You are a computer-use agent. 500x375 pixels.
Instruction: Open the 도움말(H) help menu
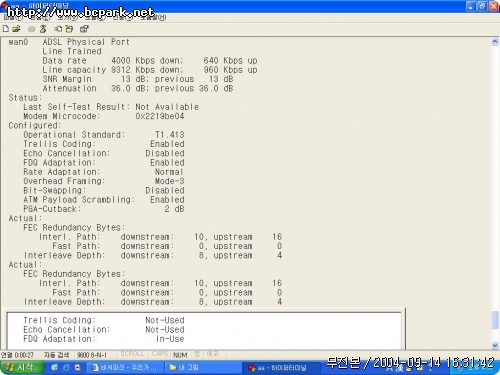pyautogui.click(x=153, y=17)
